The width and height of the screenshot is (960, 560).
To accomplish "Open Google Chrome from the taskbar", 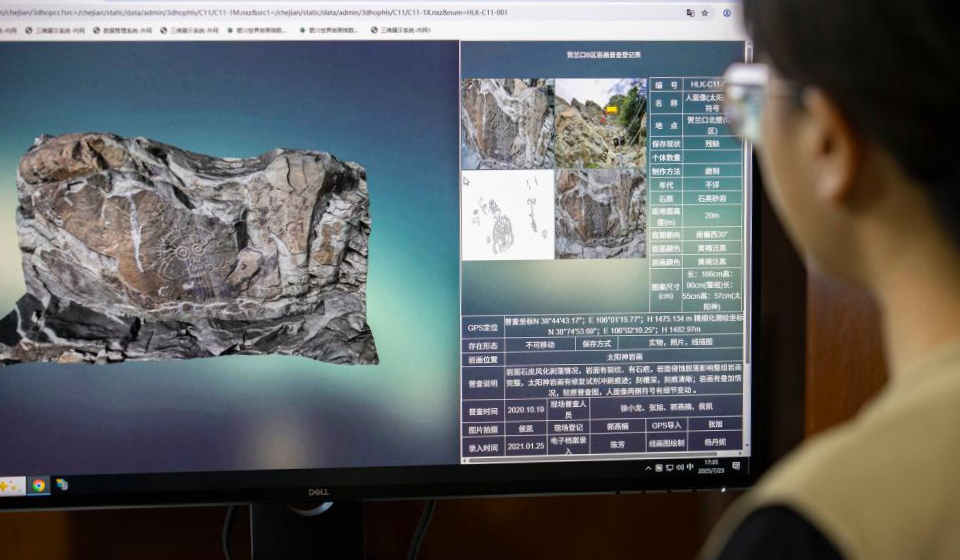I will click(x=39, y=485).
